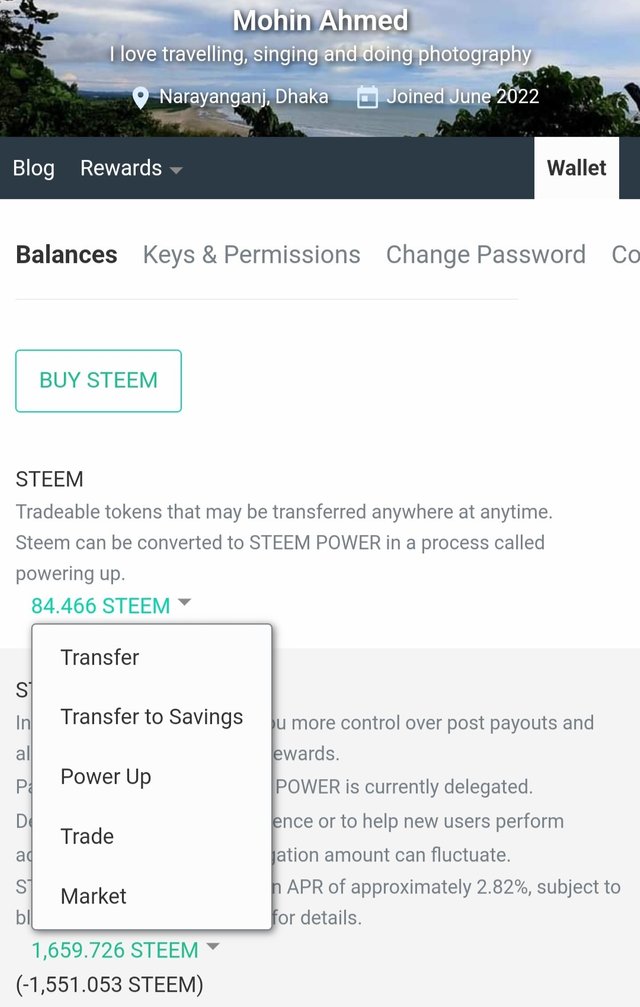Open the Blog tab
The height and width of the screenshot is (1007, 640).
[x=34, y=168]
